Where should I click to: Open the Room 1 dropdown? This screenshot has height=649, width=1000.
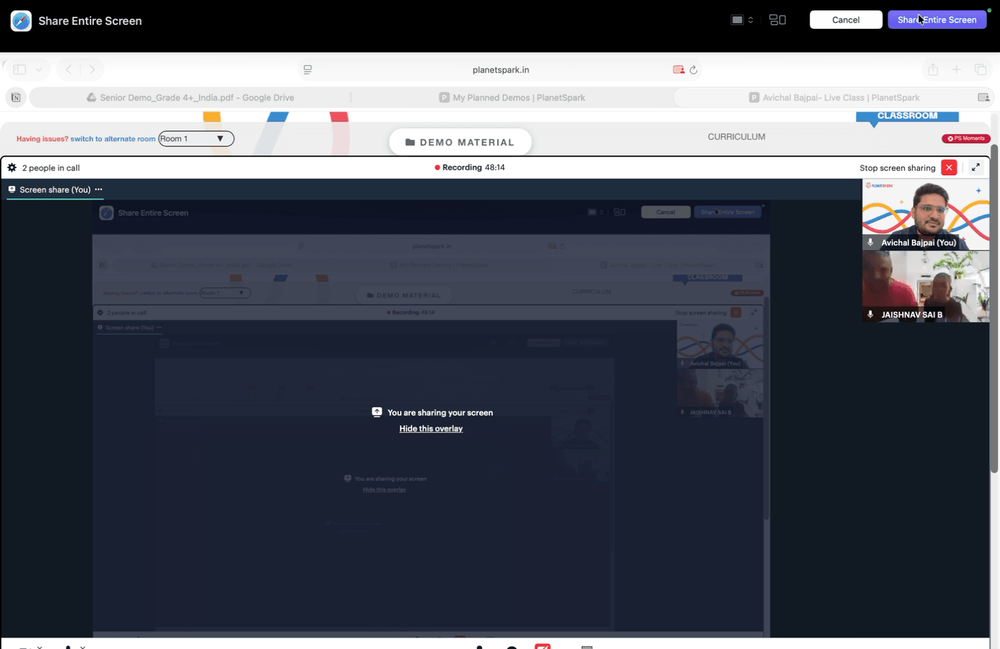[196, 138]
